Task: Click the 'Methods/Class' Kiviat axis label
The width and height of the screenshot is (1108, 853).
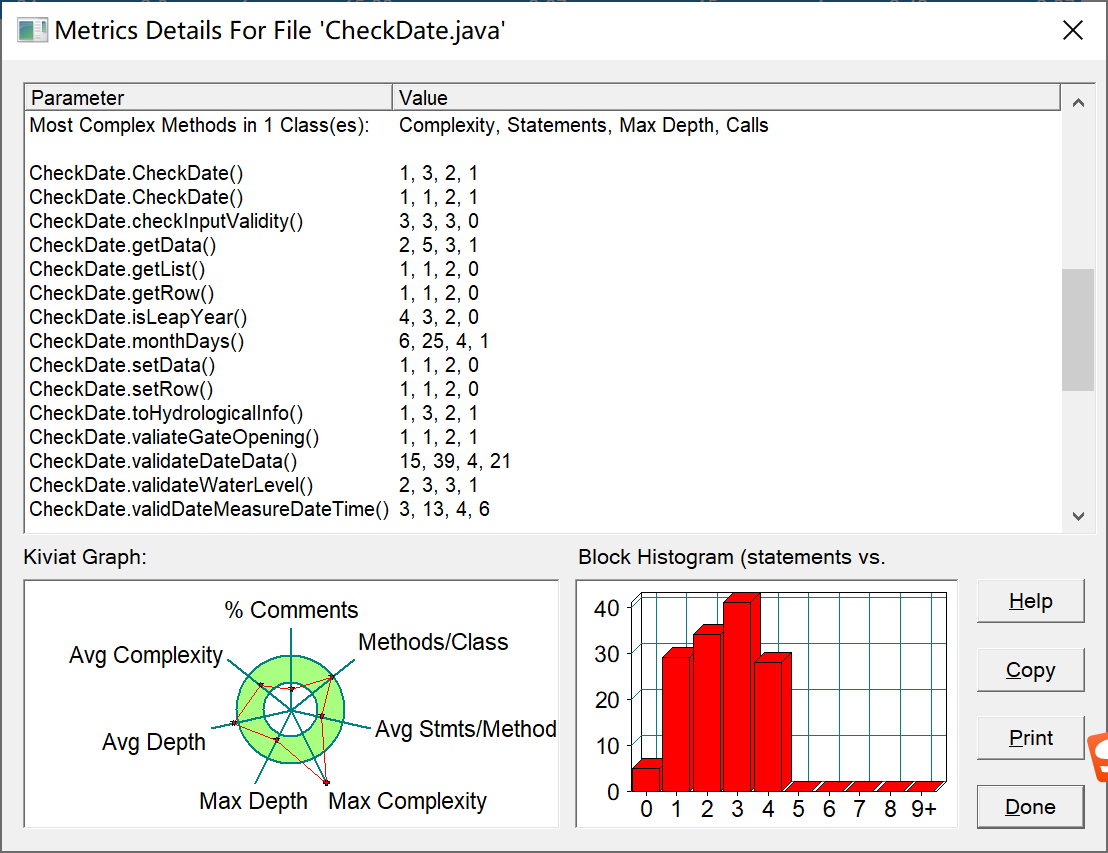Action: click(433, 642)
